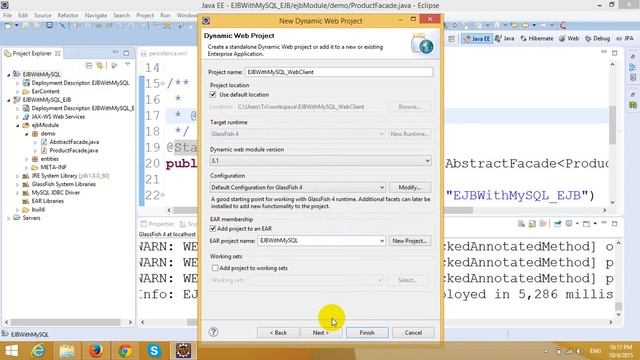This screenshot has width=640, height=360.
Task: Open the File menu
Action: 7,15
